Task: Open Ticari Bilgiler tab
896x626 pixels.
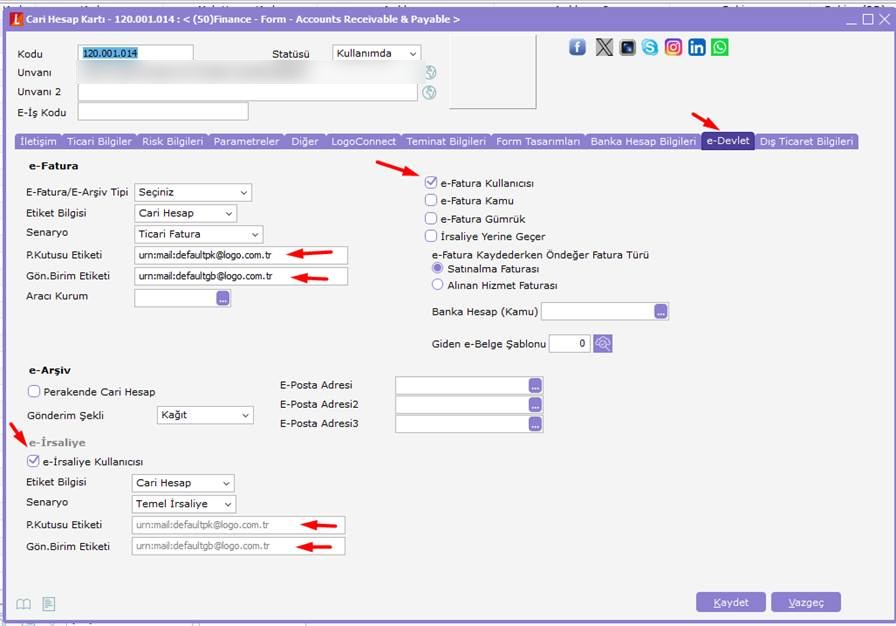Action: click(99, 142)
